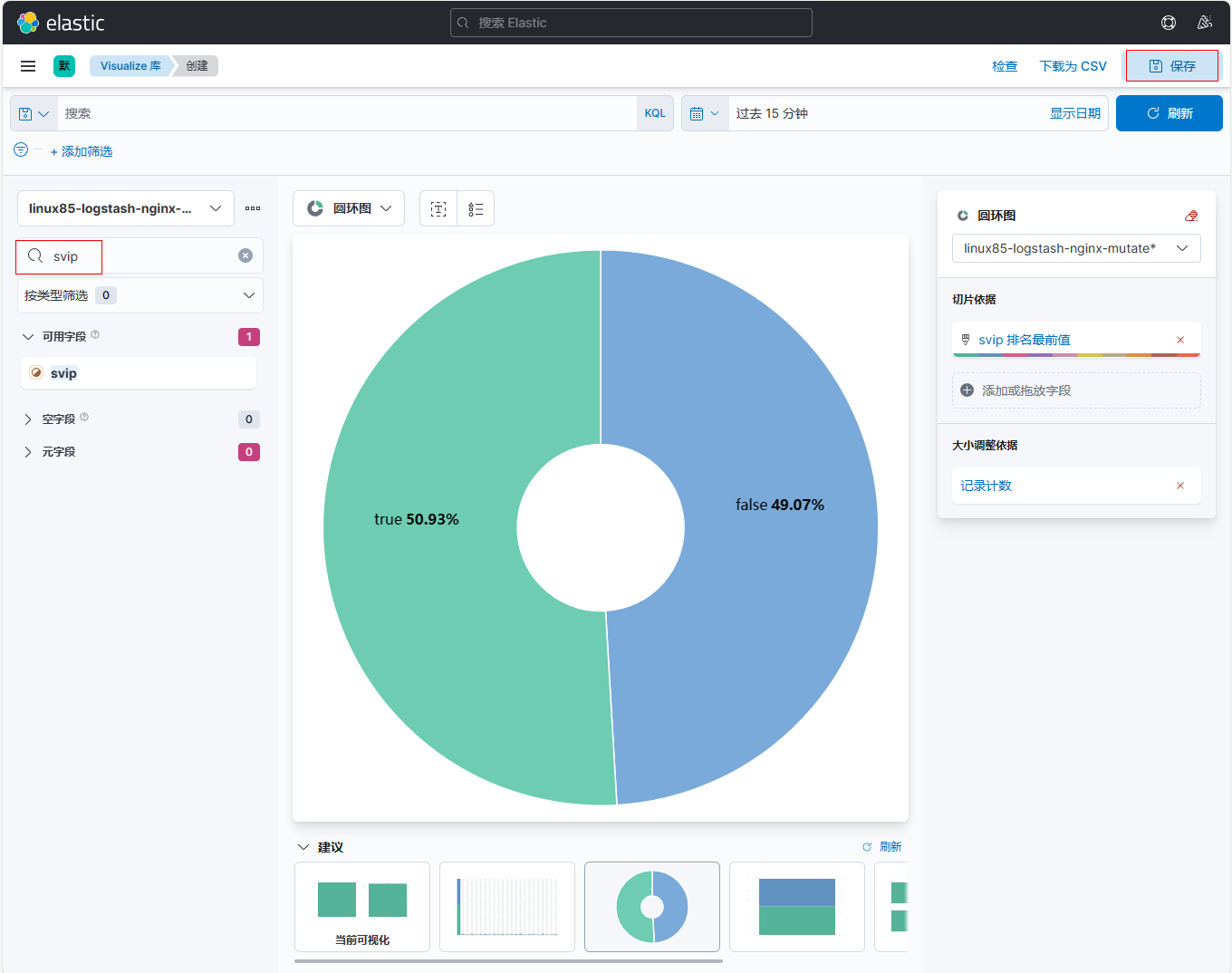This screenshot has width=1232, height=973.
Task: Click the help lifebuoy icon
Action: [1169, 23]
